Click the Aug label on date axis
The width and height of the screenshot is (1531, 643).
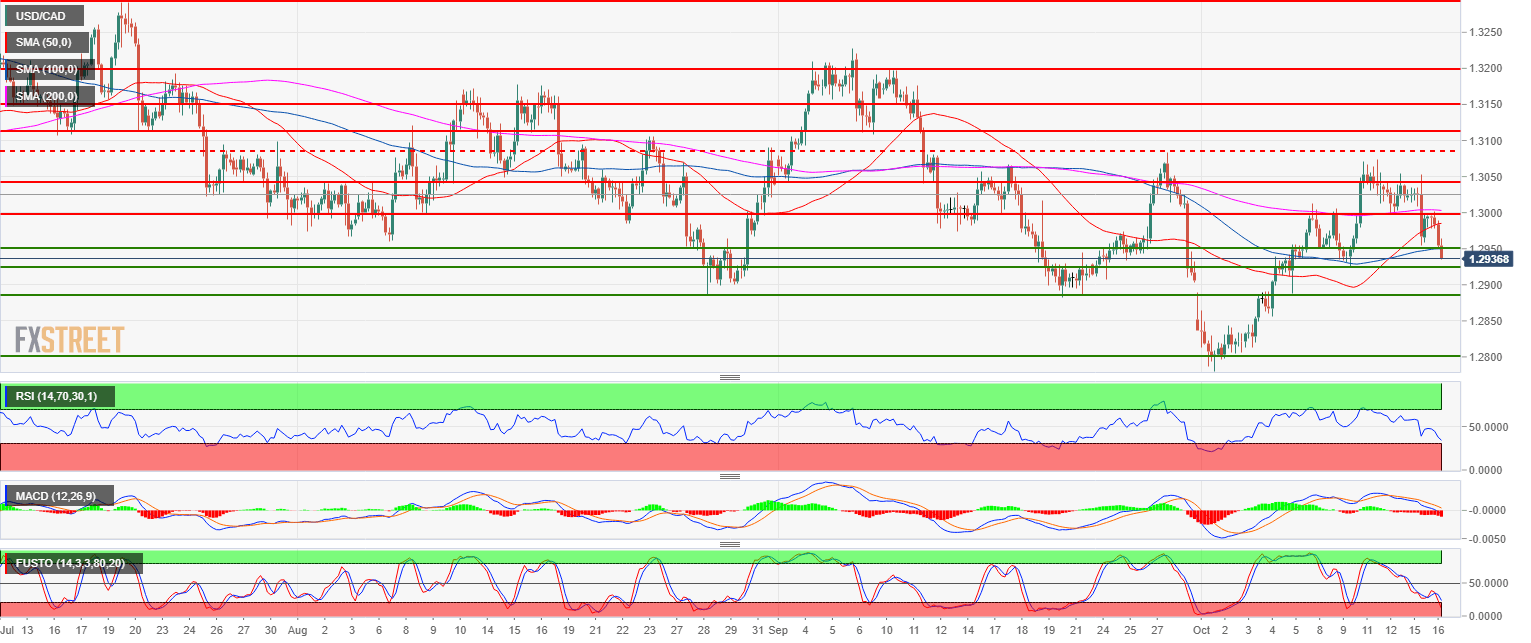296,631
